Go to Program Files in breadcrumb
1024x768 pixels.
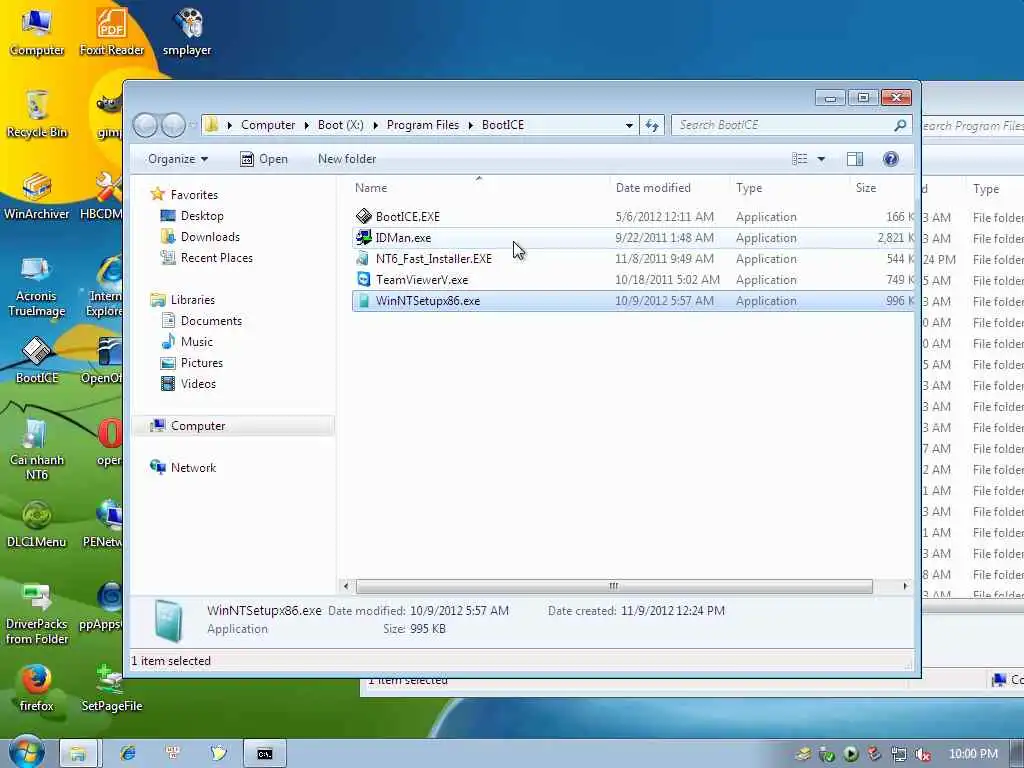coord(423,125)
